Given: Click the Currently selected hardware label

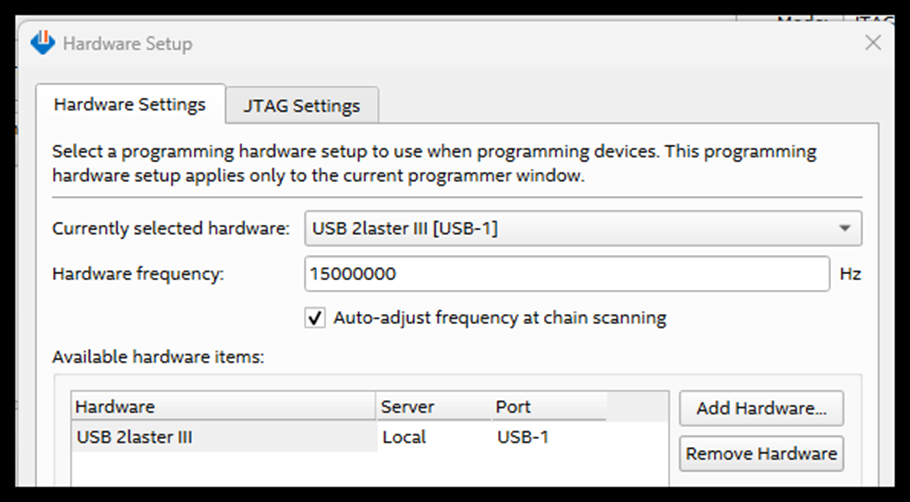Looking at the screenshot, I should tap(171, 228).
